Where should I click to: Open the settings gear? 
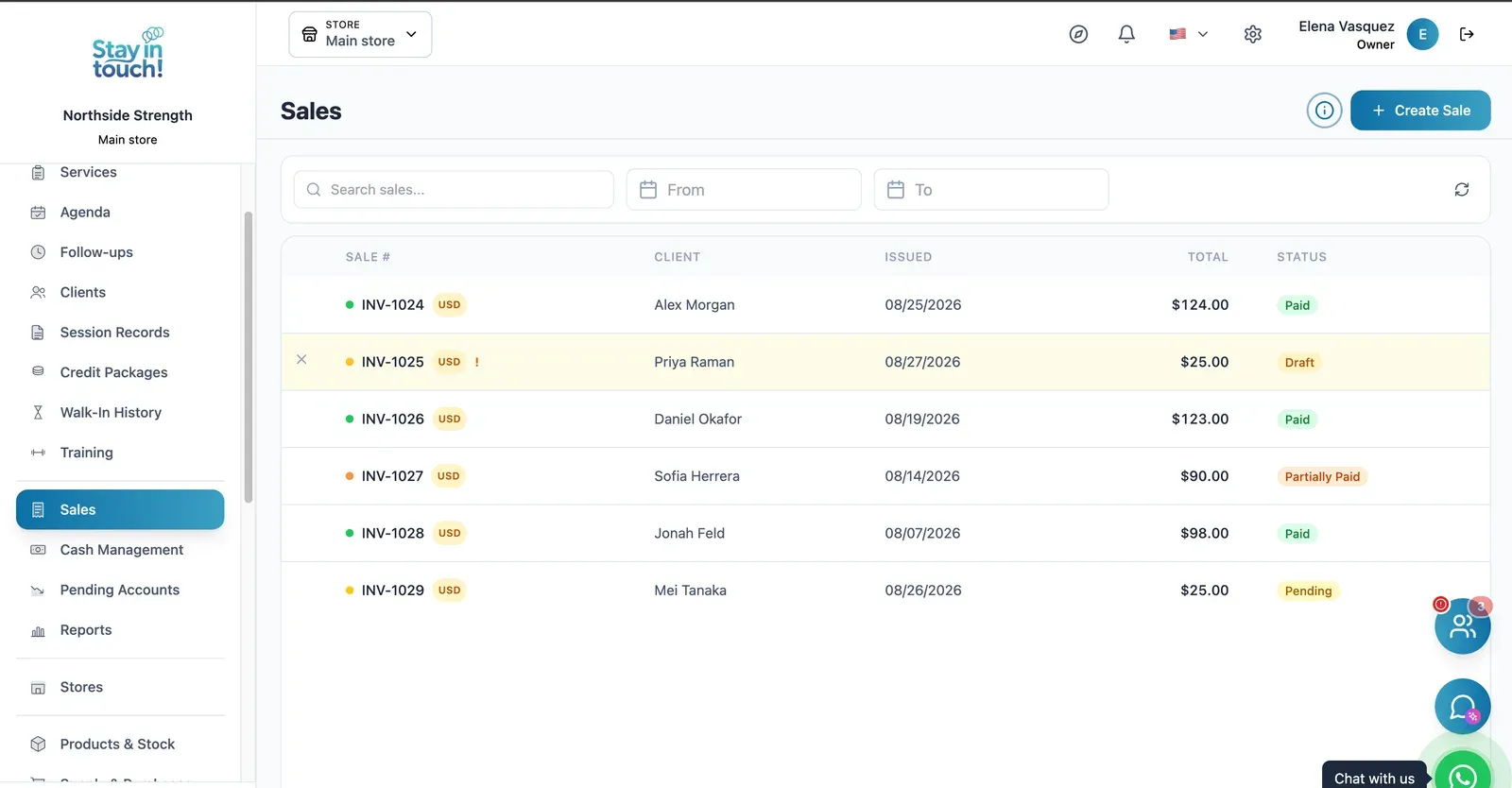click(1253, 34)
